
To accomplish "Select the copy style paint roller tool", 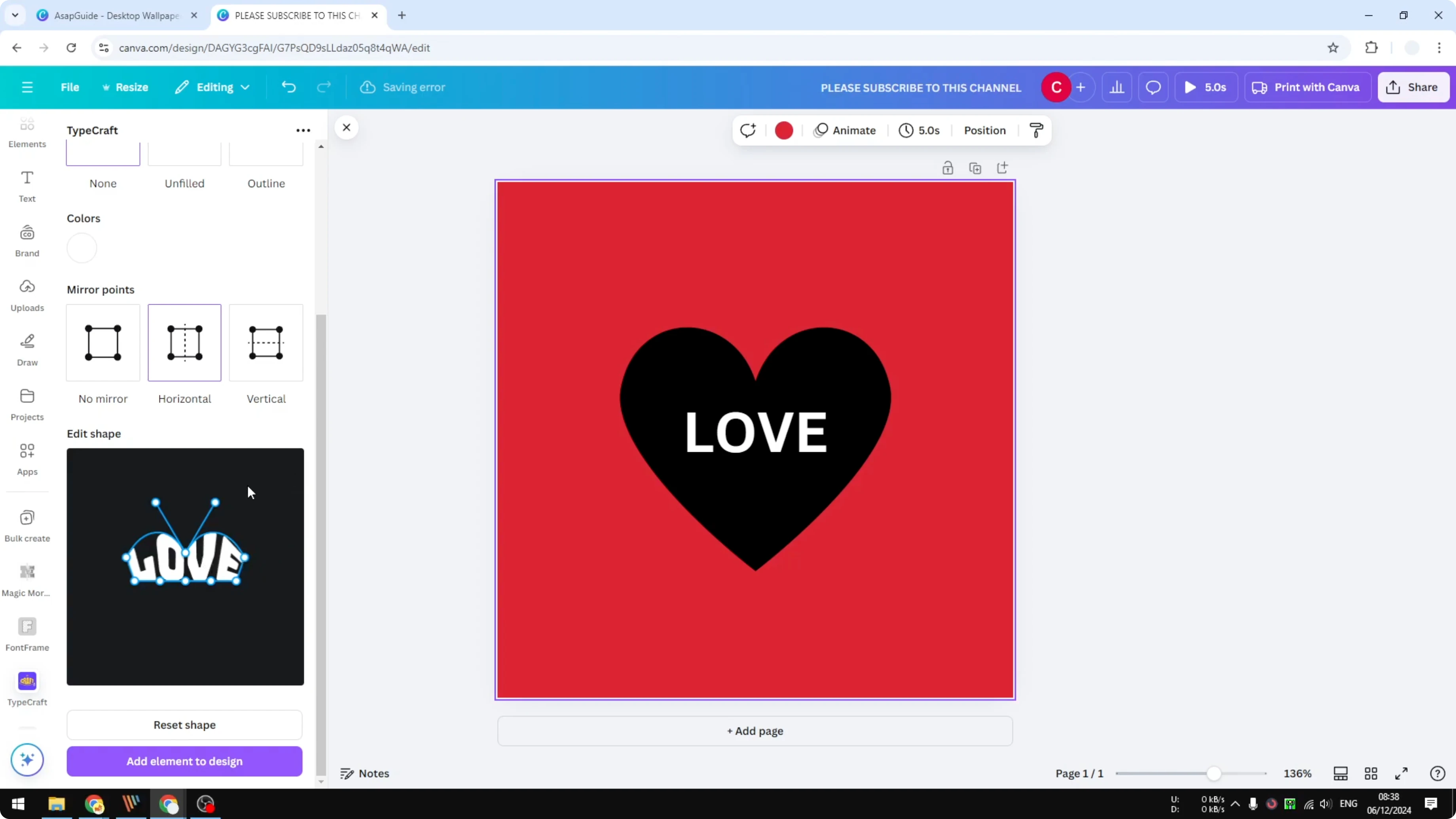I will (x=1036, y=130).
